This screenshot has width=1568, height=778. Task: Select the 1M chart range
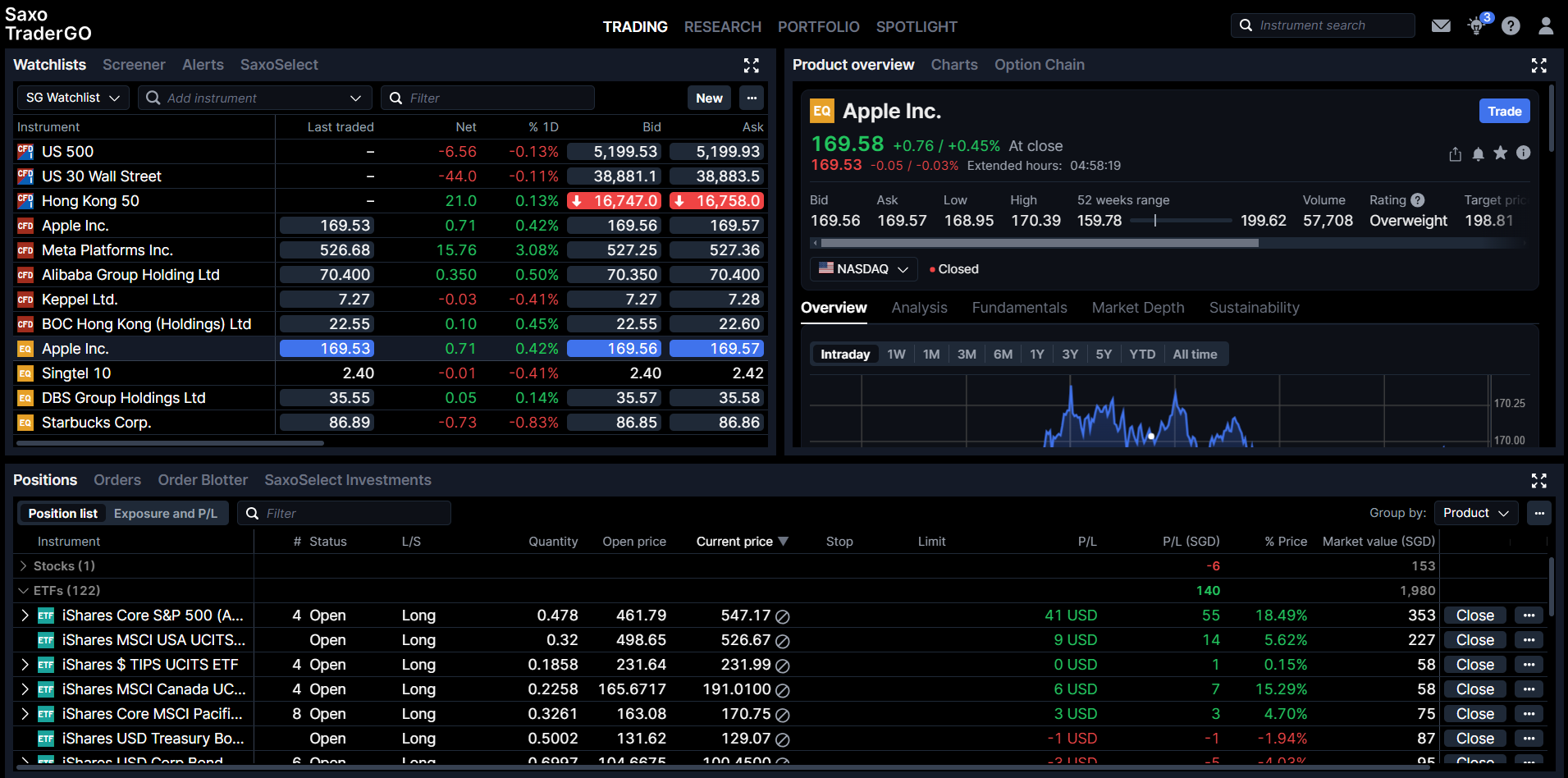point(931,355)
